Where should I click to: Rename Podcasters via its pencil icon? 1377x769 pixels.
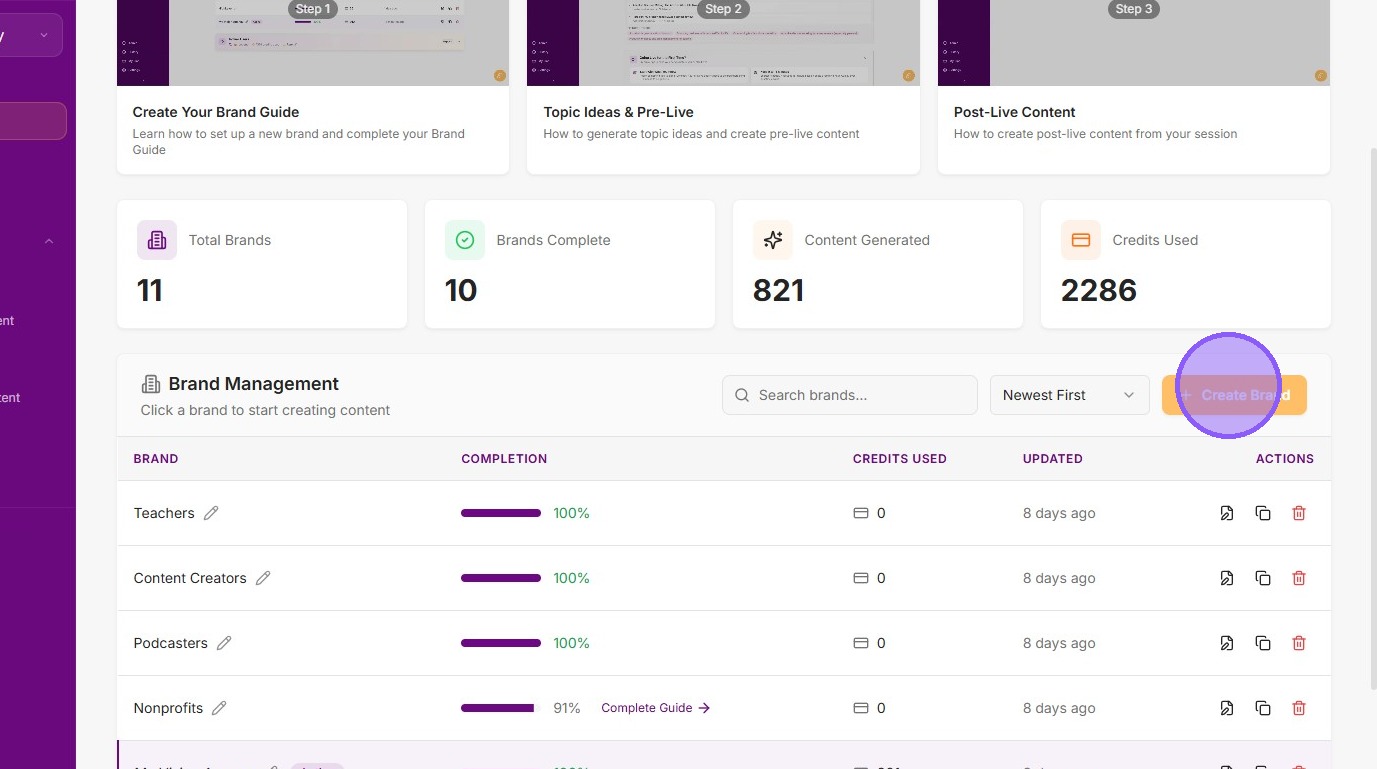(x=224, y=643)
